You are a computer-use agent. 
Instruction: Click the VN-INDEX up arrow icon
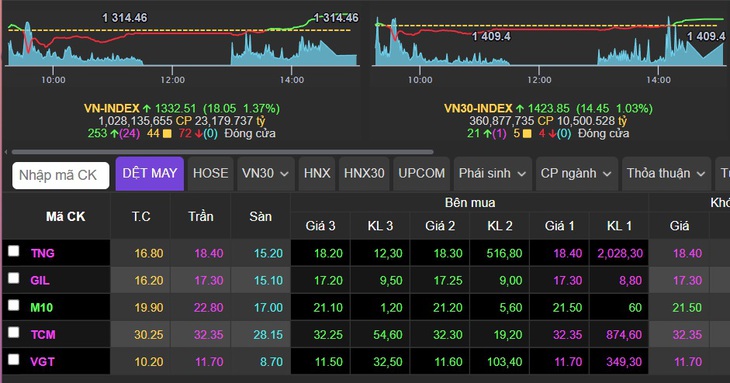point(147,108)
